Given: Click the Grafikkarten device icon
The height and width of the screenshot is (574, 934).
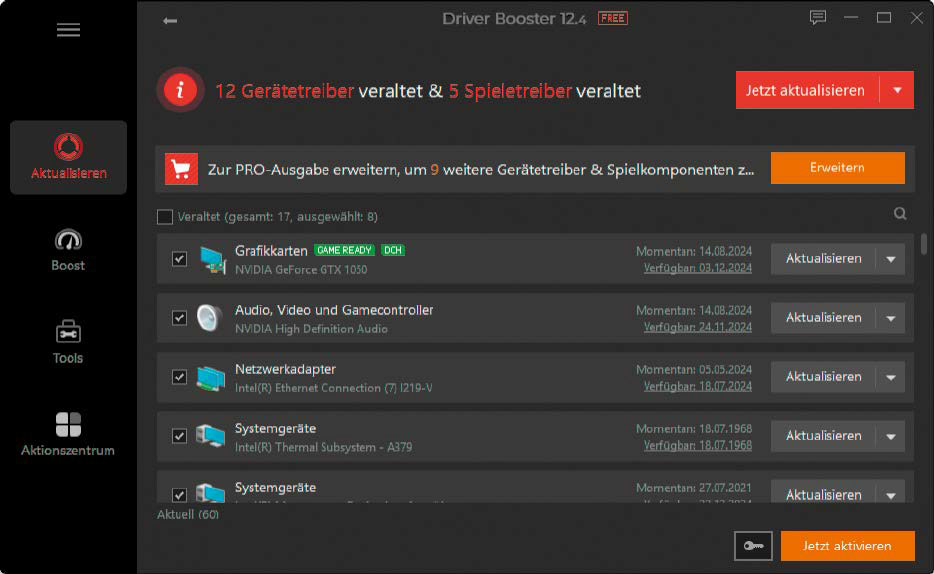Looking at the screenshot, I should (212, 260).
